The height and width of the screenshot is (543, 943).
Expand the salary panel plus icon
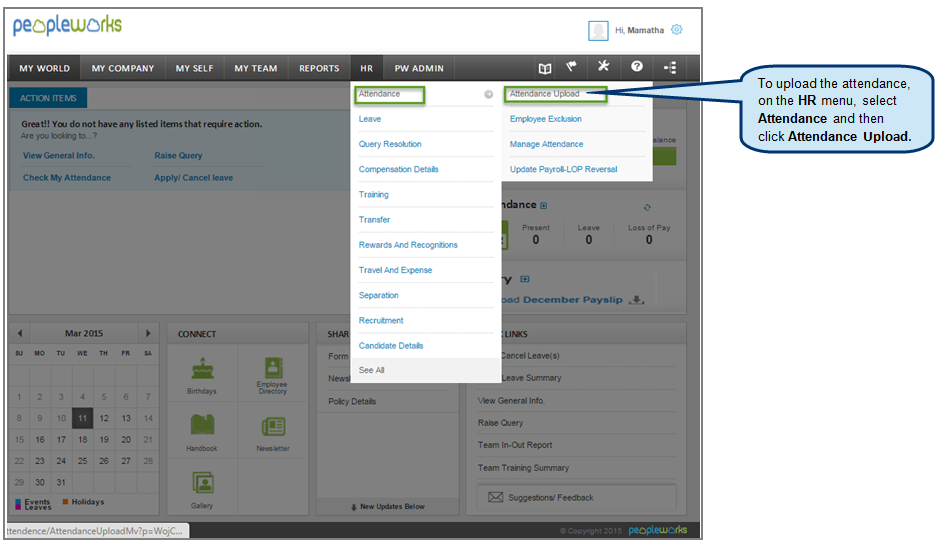pos(525,279)
